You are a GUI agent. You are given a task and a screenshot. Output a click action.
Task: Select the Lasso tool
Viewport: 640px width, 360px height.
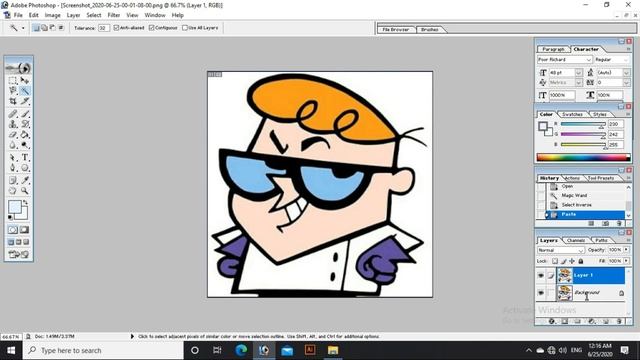(13, 91)
